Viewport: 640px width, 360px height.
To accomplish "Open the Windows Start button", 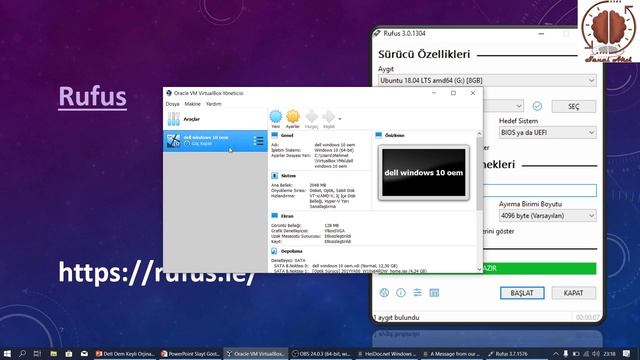I will coord(7,353).
